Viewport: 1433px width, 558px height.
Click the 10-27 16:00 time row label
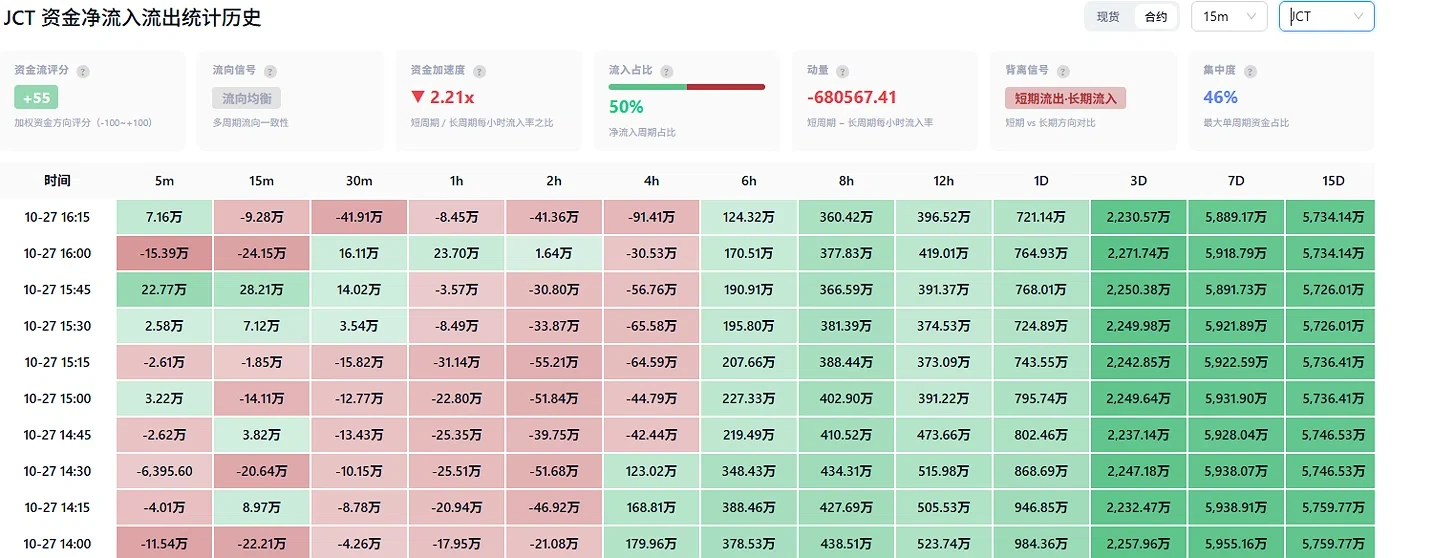coord(57,253)
